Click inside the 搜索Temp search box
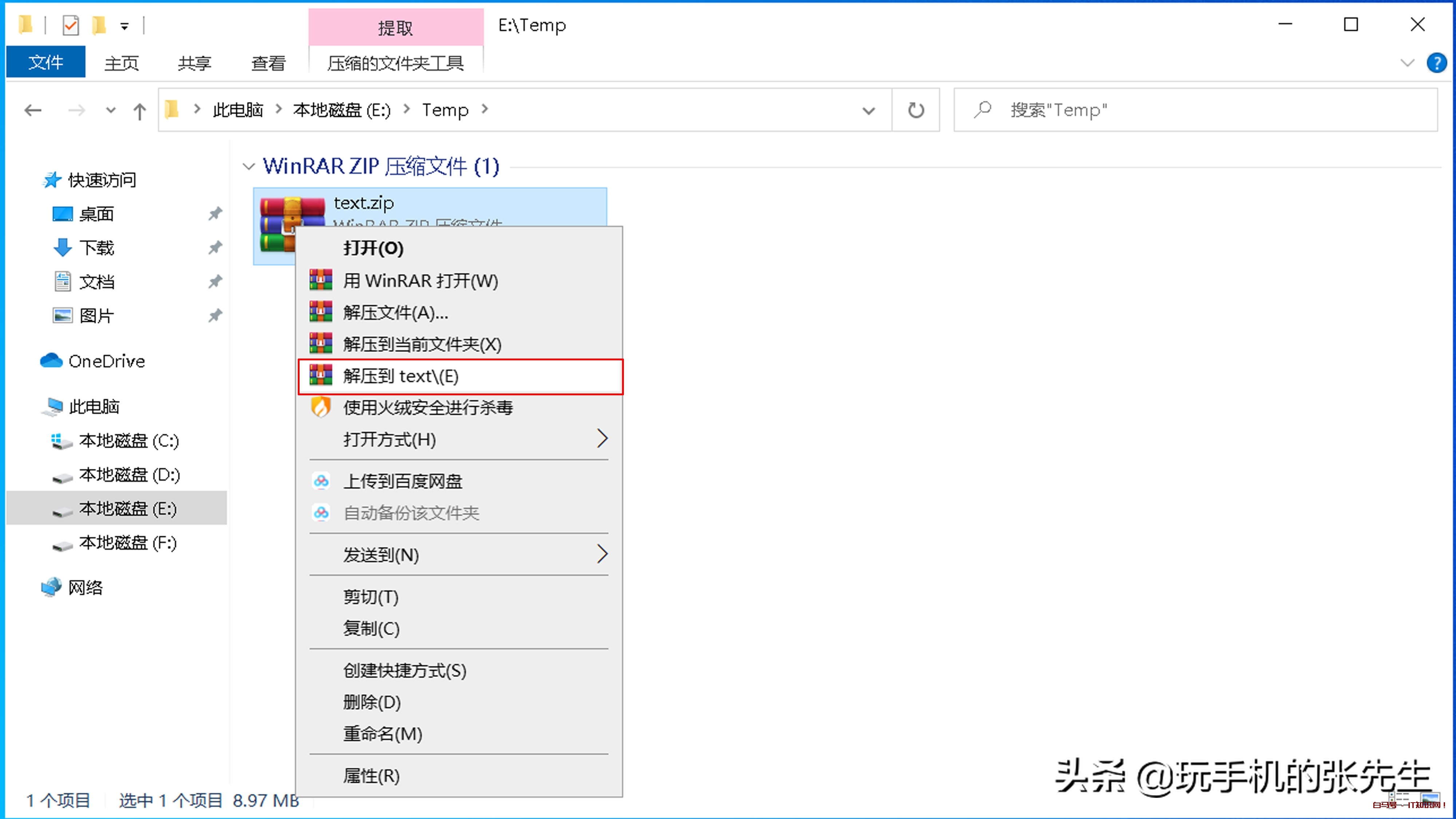 pos(1187,110)
